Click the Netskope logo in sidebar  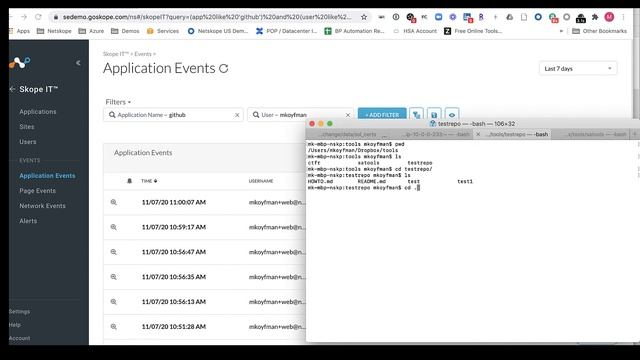click(x=20, y=63)
